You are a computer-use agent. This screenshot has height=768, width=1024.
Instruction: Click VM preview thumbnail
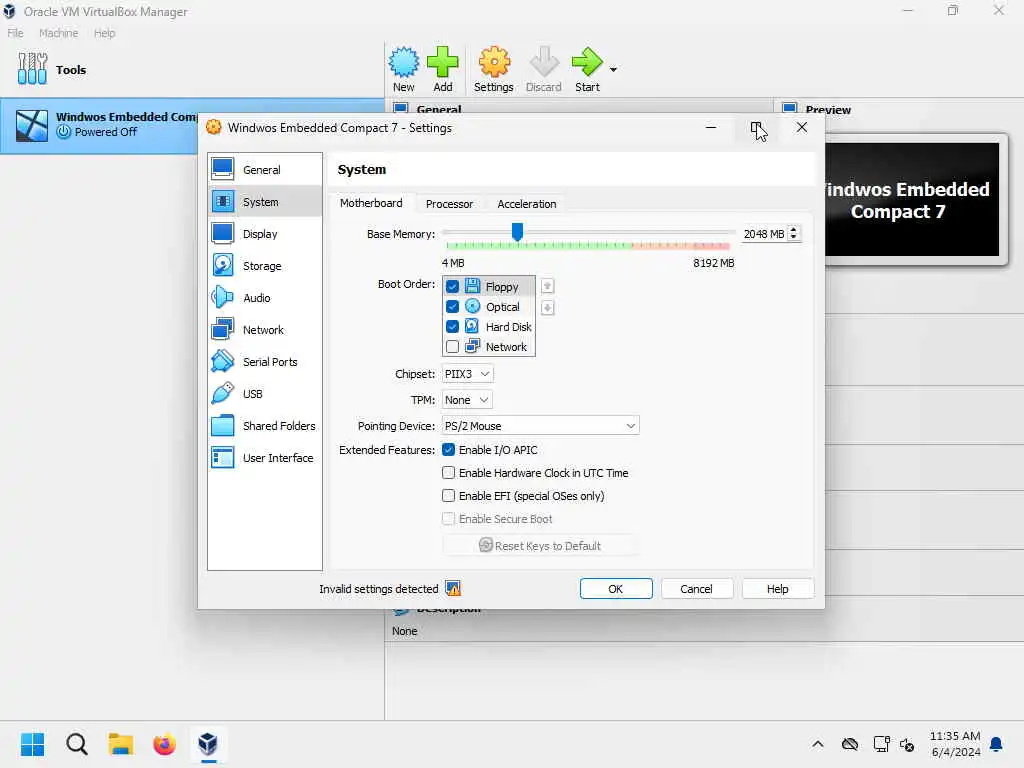click(912, 199)
